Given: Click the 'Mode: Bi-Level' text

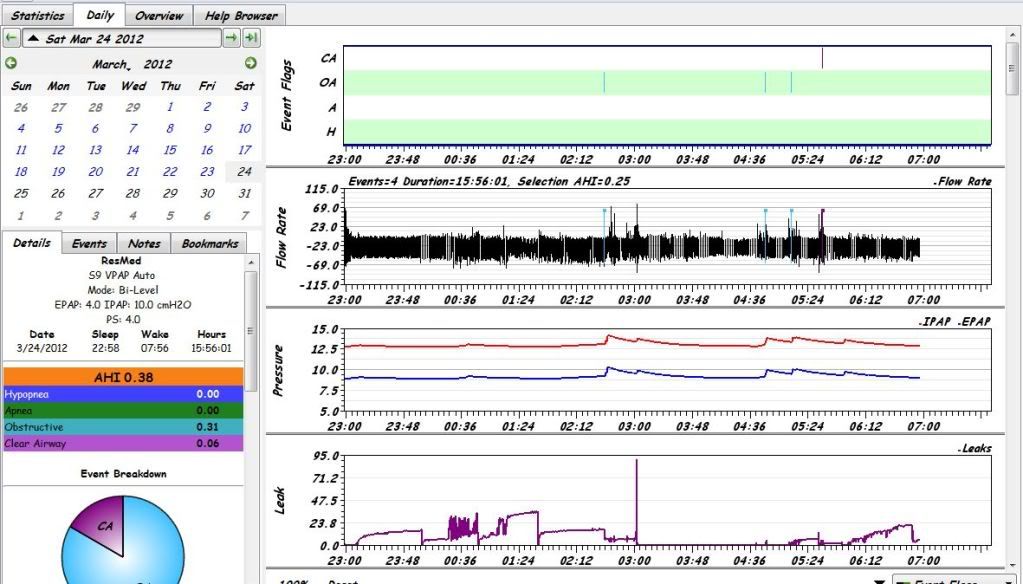Looking at the screenshot, I should tap(123, 290).
